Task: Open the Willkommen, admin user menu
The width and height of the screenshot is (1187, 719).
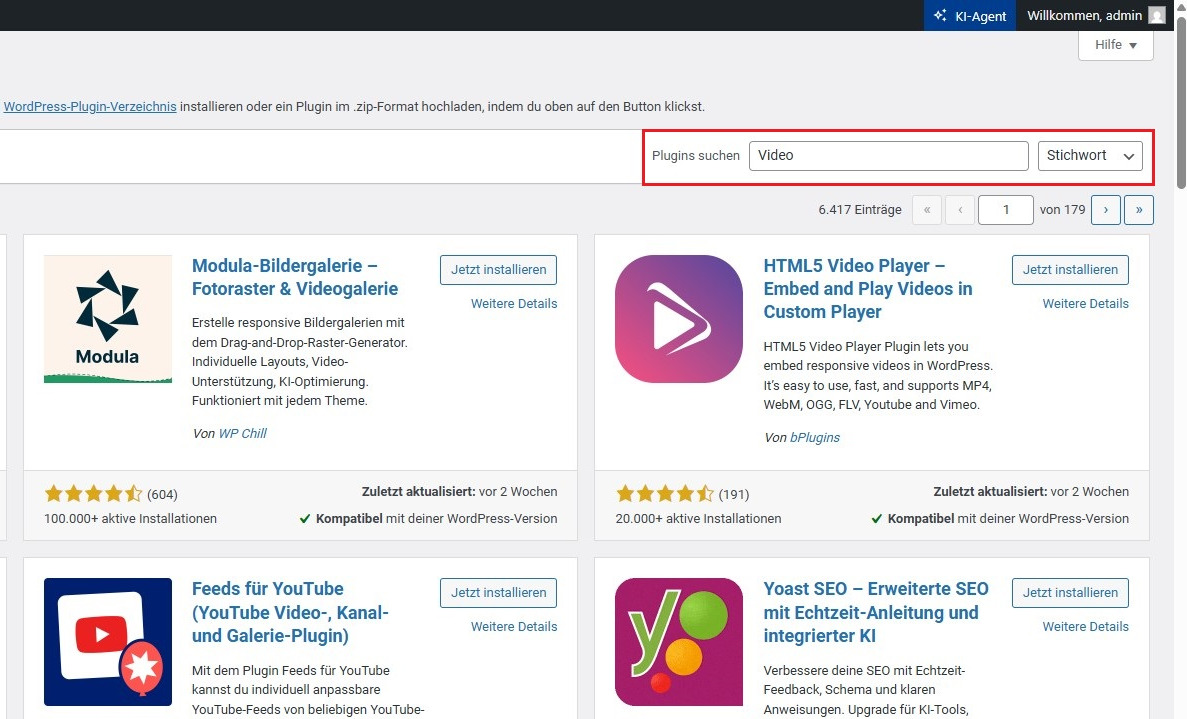Action: 1096,15
